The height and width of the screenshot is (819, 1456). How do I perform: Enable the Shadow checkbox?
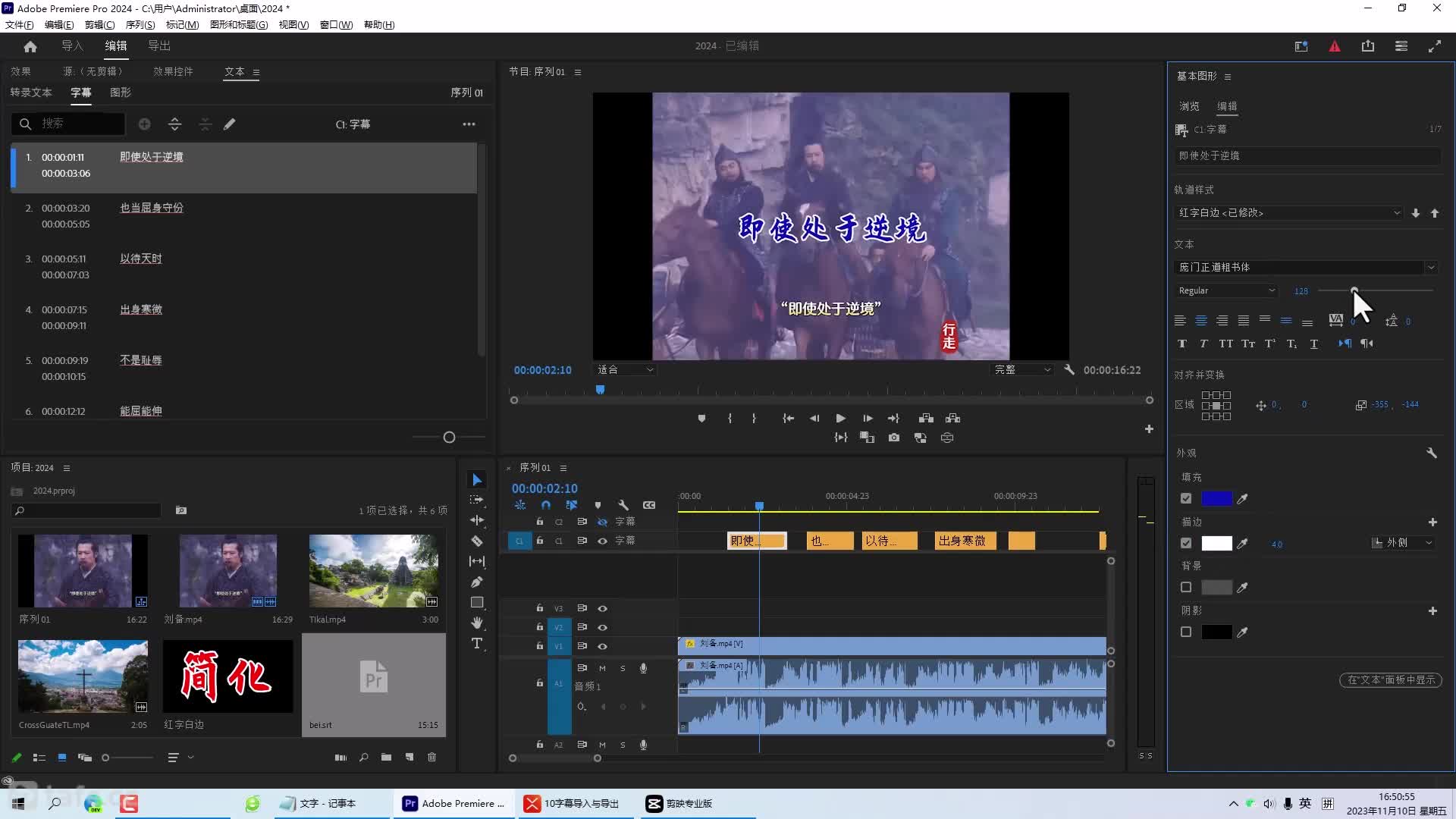pyautogui.click(x=1186, y=632)
